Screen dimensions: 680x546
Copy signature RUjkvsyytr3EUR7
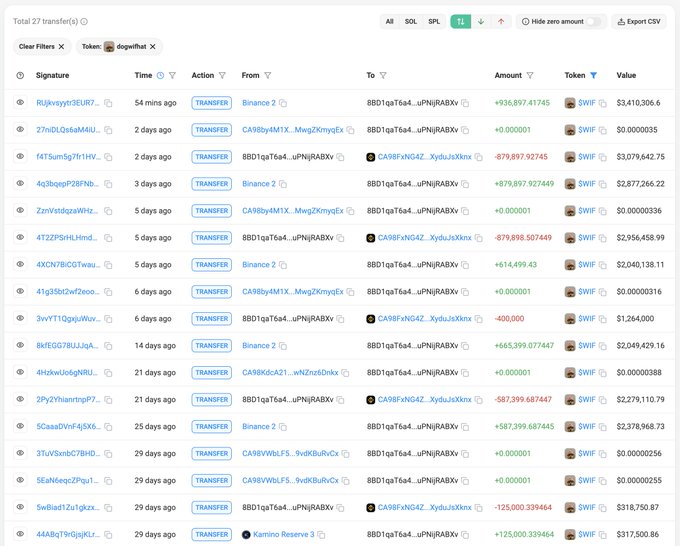tap(108, 103)
